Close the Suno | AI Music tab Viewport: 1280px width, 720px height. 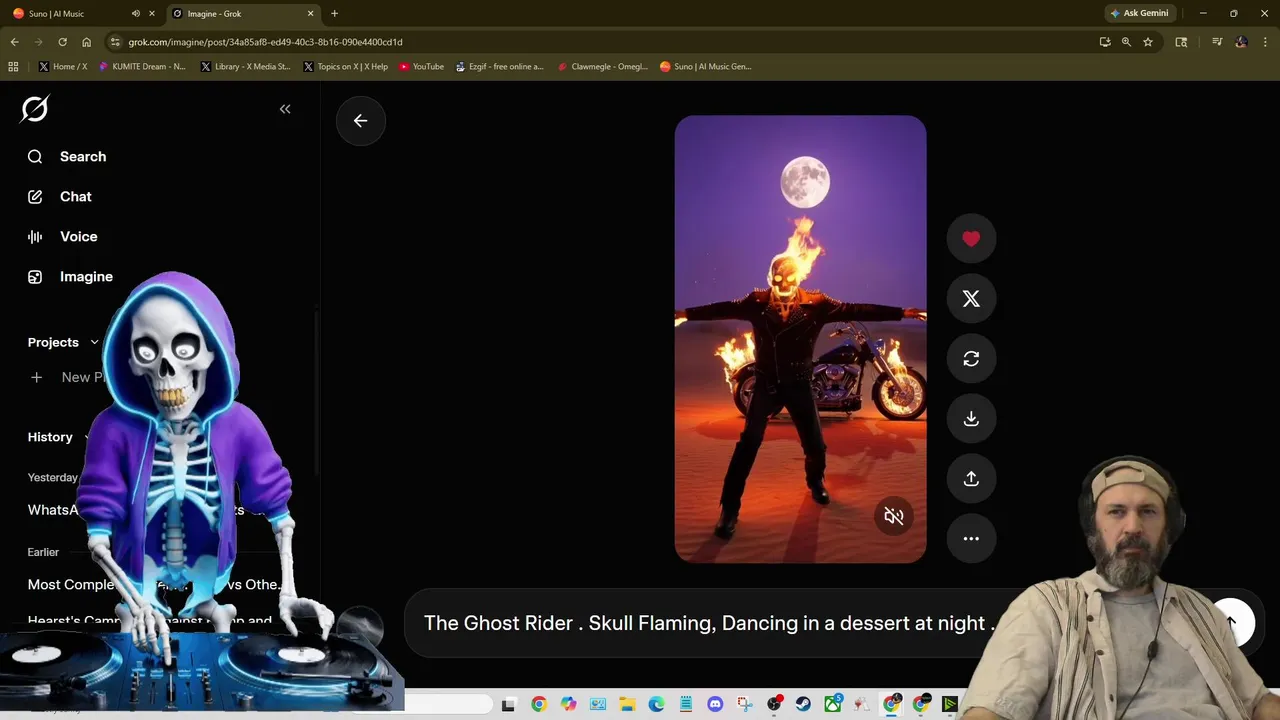tap(152, 13)
